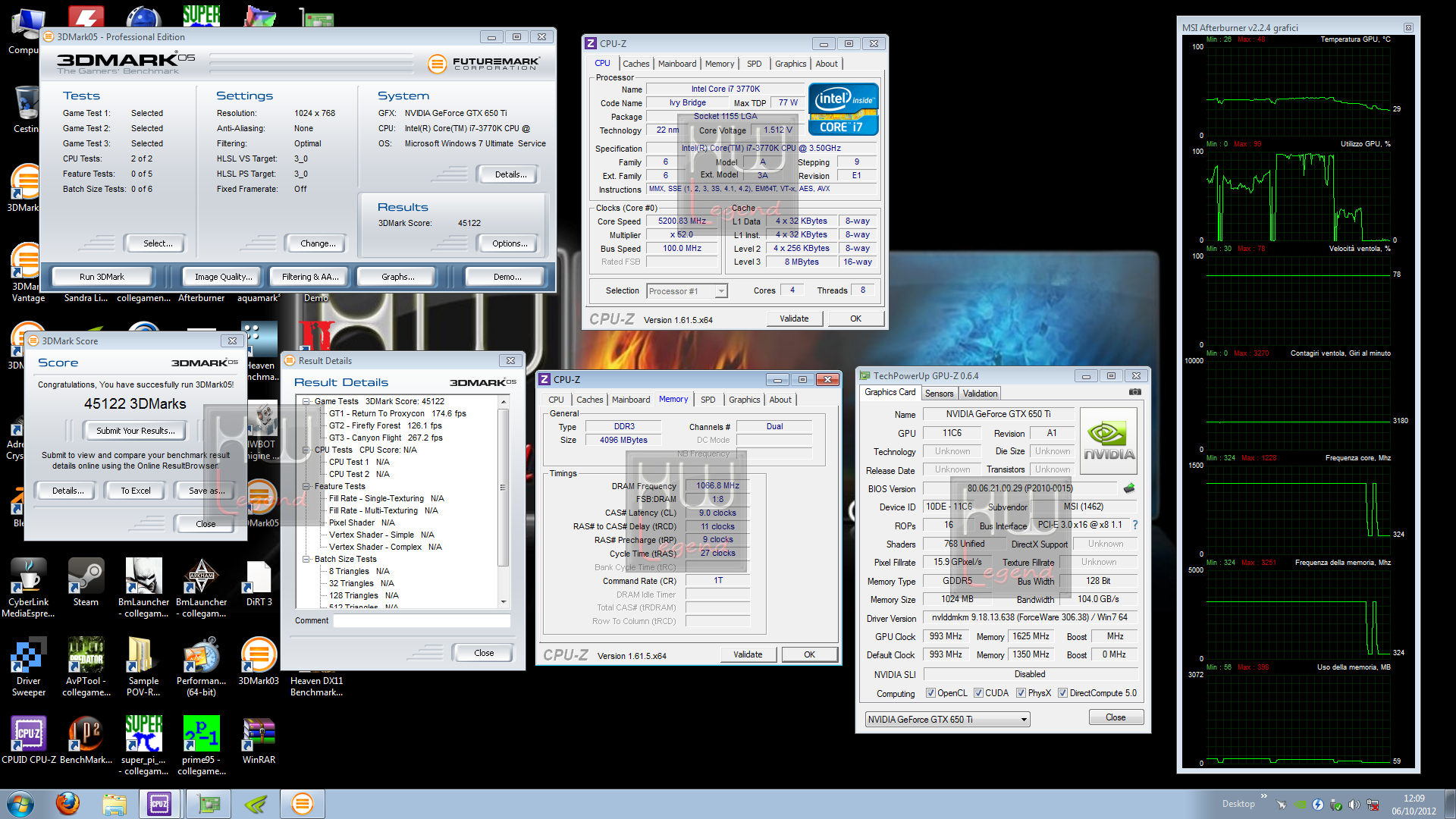The width and height of the screenshot is (1456, 819).
Task: Click Run 3DMark button
Action: click(x=102, y=277)
